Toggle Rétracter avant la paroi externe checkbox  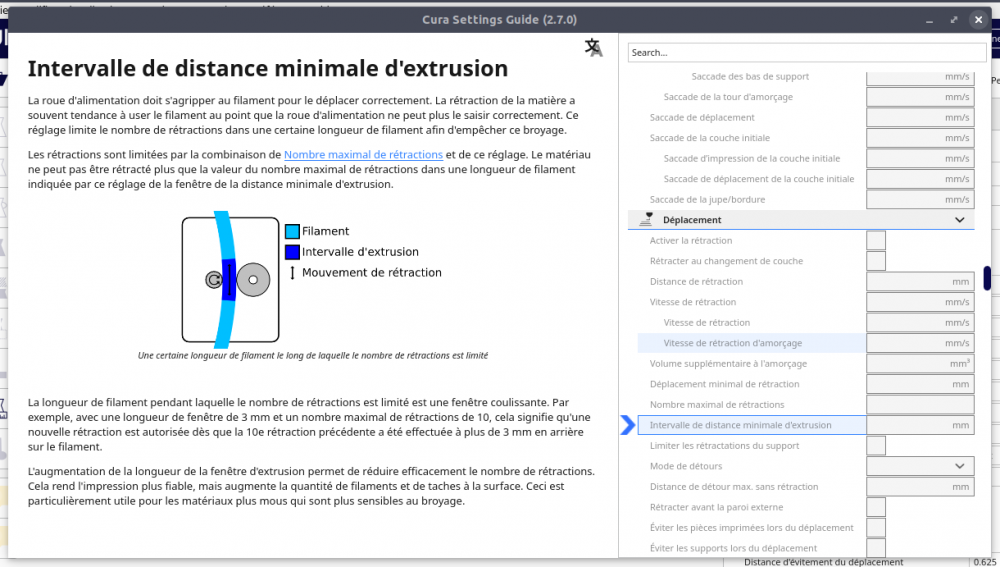(x=876, y=507)
